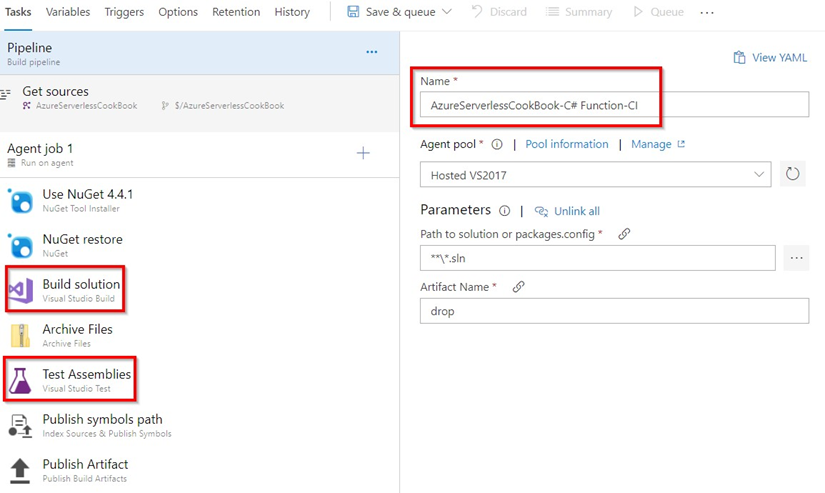
Task: Select the Use NuGet 4.4.1 task icon
Action: 21,201
